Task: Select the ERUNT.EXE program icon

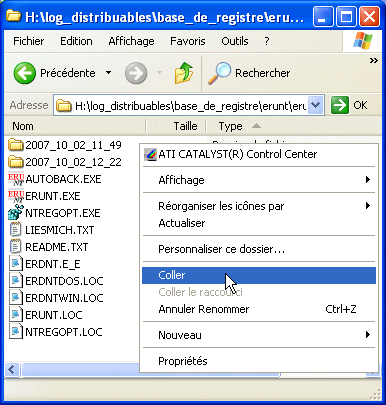Action: 16,196
